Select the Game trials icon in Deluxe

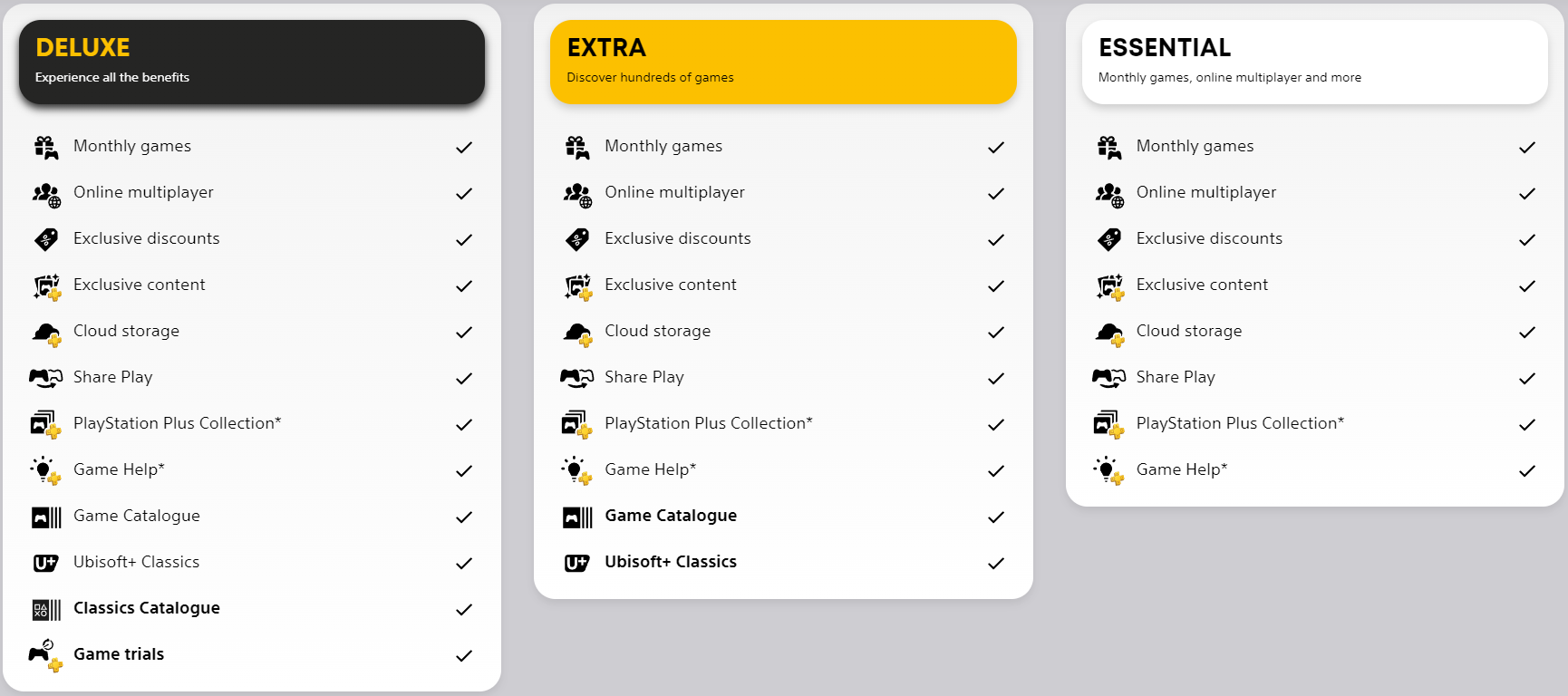click(45, 655)
